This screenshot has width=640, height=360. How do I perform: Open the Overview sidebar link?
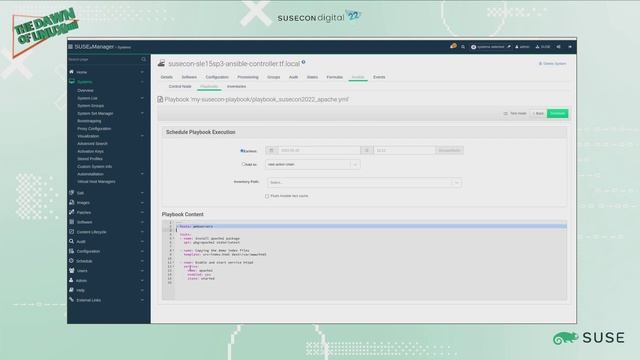click(x=85, y=91)
